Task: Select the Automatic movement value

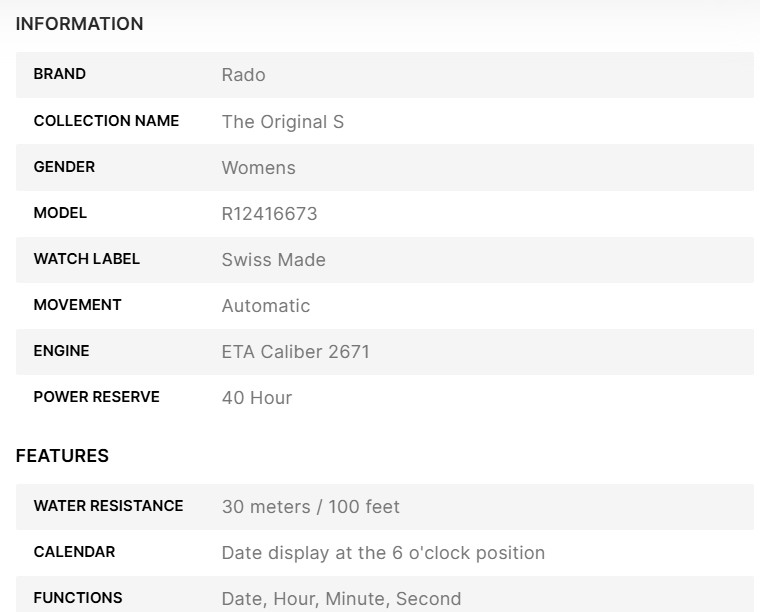Action: [265, 306]
